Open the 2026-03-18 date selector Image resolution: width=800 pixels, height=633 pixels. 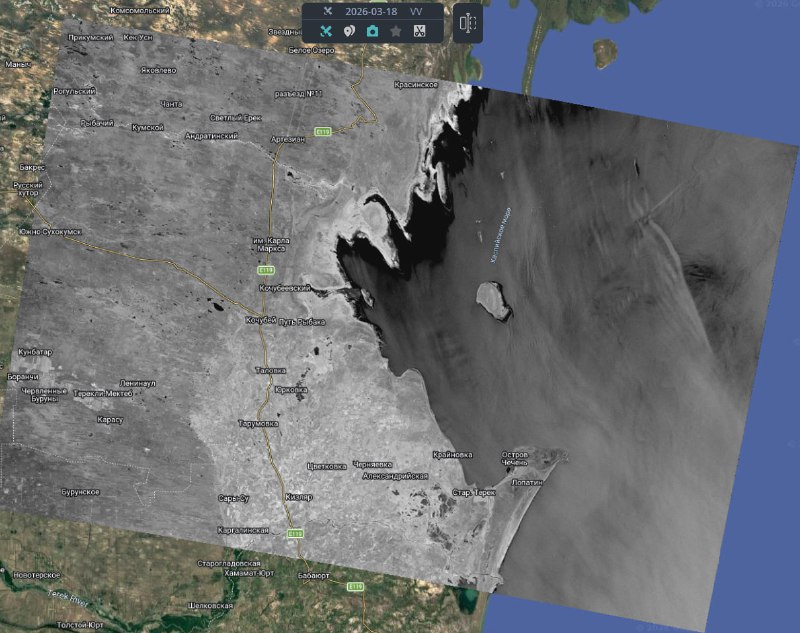click(372, 10)
